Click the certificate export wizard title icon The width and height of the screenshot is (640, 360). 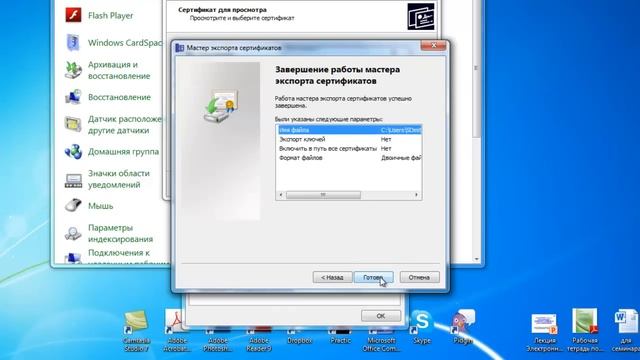pyautogui.click(x=180, y=48)
